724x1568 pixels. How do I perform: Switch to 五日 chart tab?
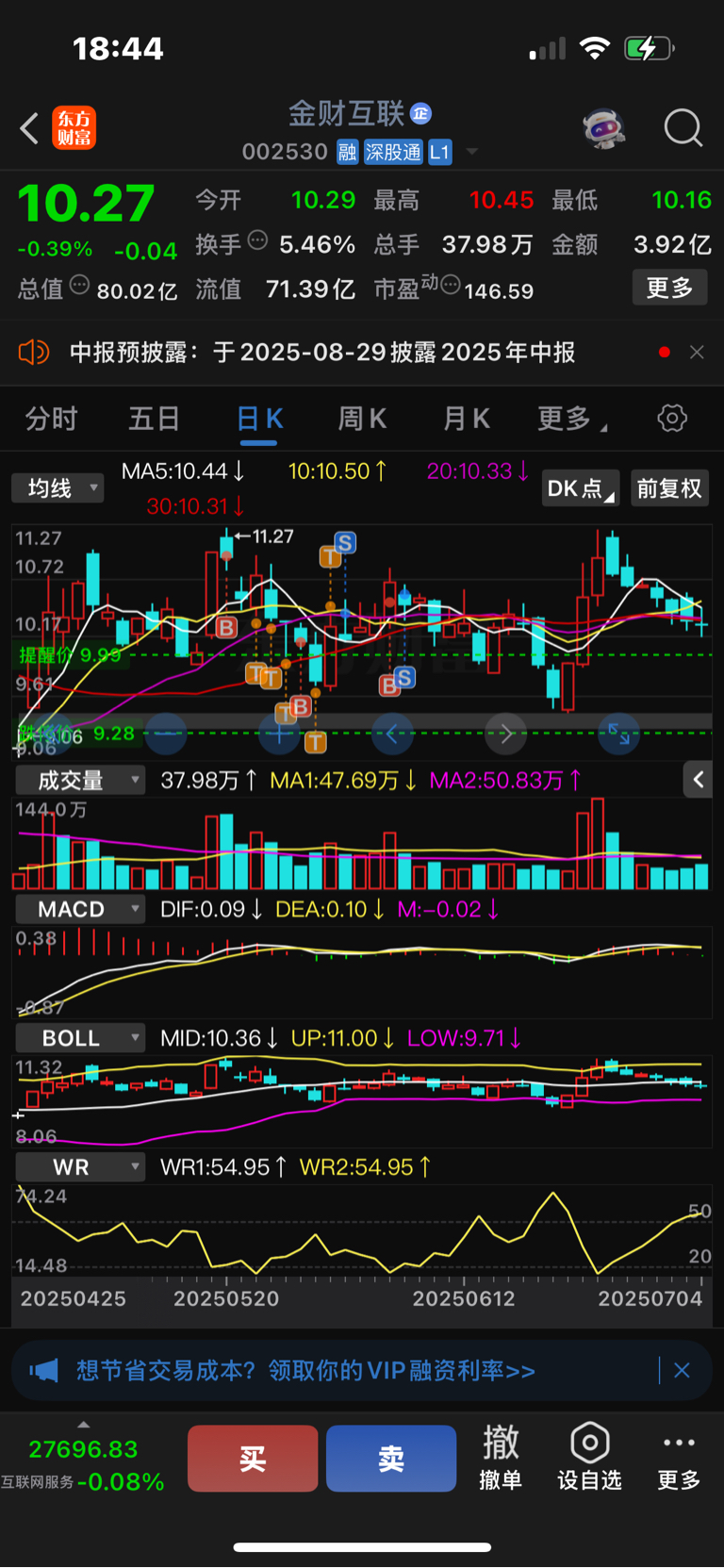(154, 419)
